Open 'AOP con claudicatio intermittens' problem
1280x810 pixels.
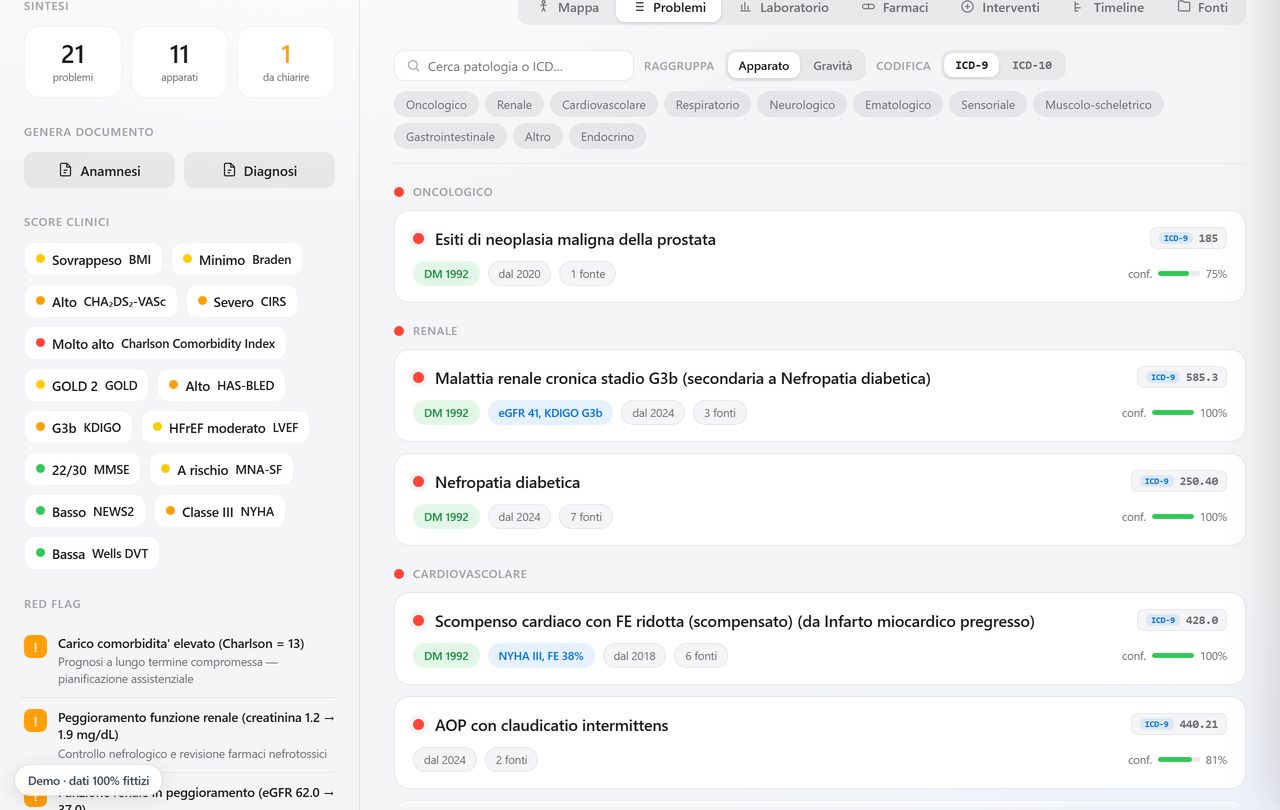[820, 742]
